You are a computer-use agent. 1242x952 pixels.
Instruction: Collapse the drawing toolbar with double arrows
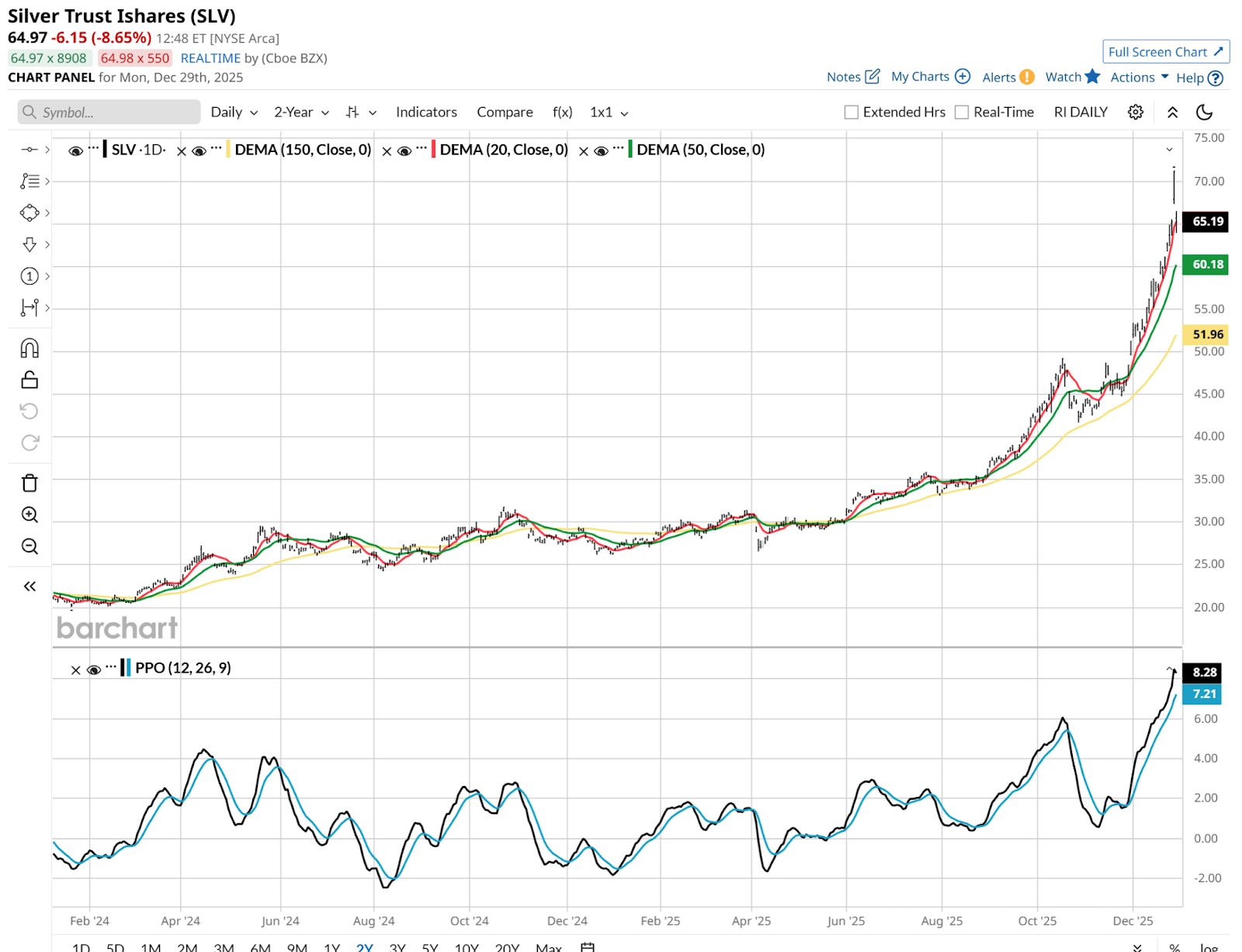pyautogui.click(x=29, y=587)
